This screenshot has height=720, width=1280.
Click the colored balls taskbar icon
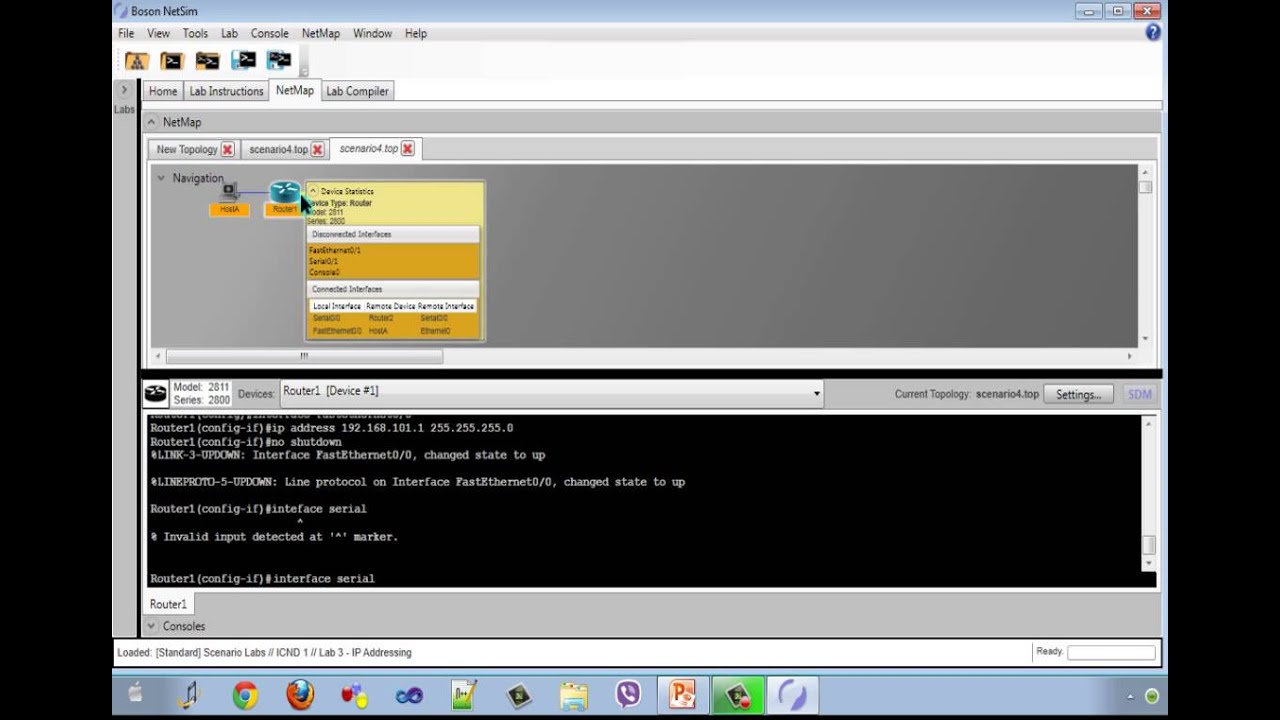354,695
